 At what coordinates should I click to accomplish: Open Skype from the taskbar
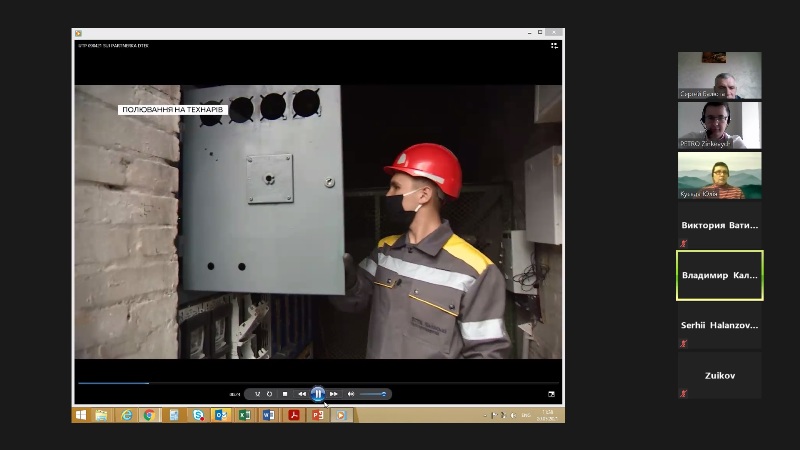198,415
